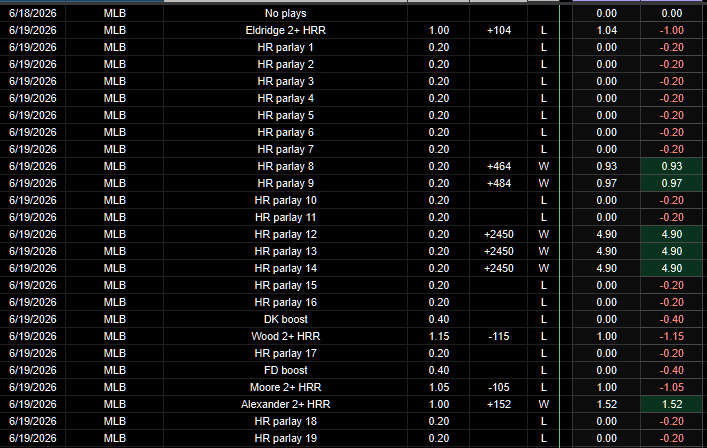Click the +104 odds cell
Image resolution: width=707 pixels, height=448 pixels.
pos(499,30)
